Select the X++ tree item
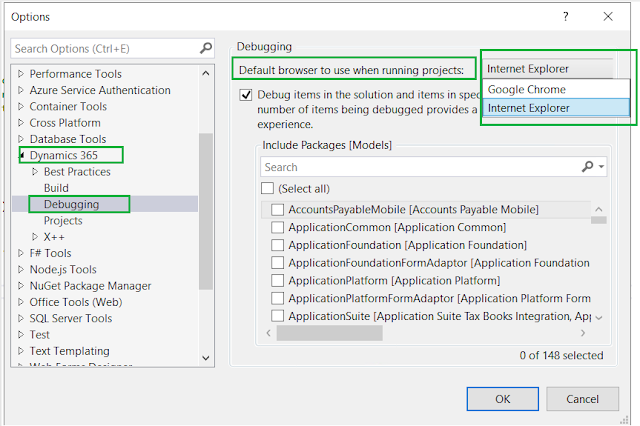Image resolution: width=640 pixels, height=426 pixels. tap(54, 237)
